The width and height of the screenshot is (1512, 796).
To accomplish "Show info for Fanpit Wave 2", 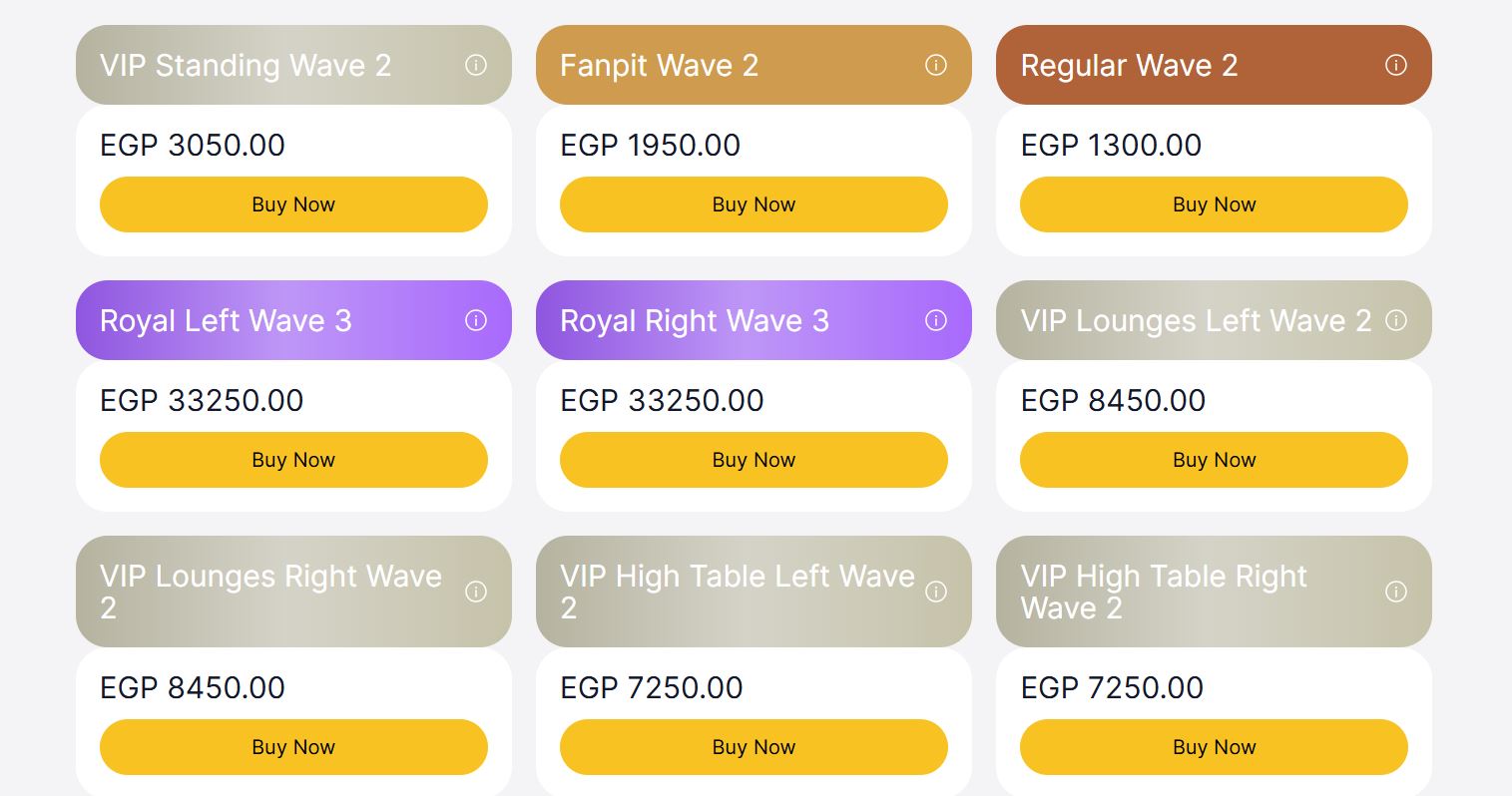I will pyautogui.click(x=936, y=65).
